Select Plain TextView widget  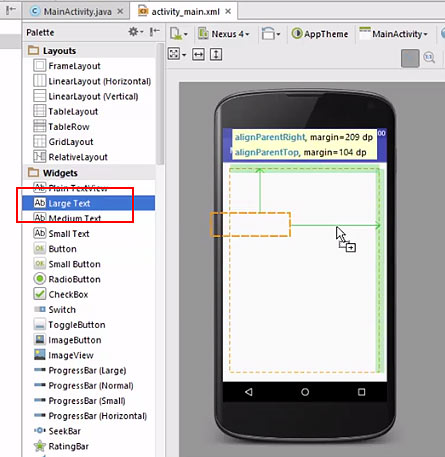[89, 188]
